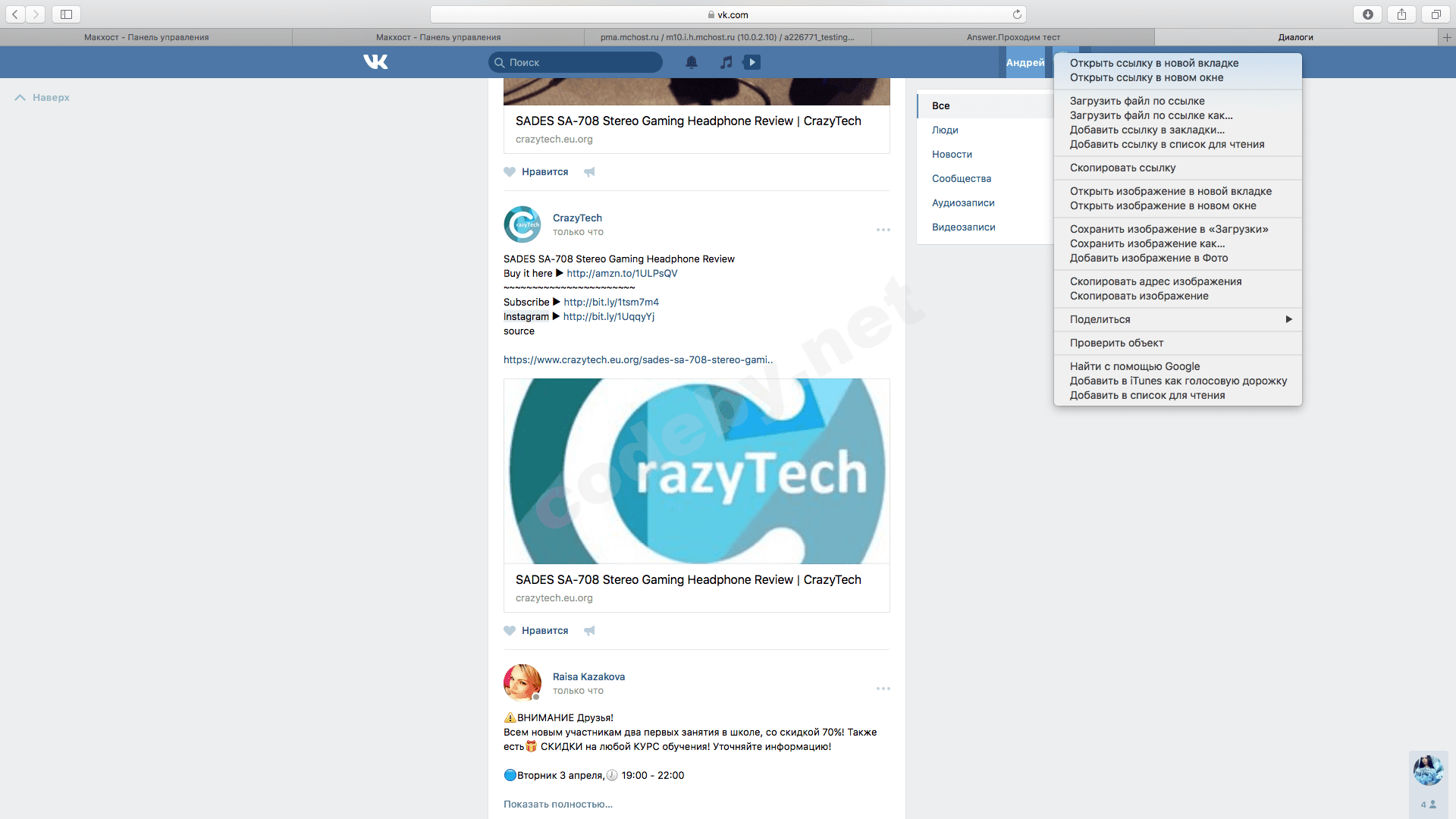The image size is (1456, 819).
Task: Click the VK logo icon
Action: [375, 62]
